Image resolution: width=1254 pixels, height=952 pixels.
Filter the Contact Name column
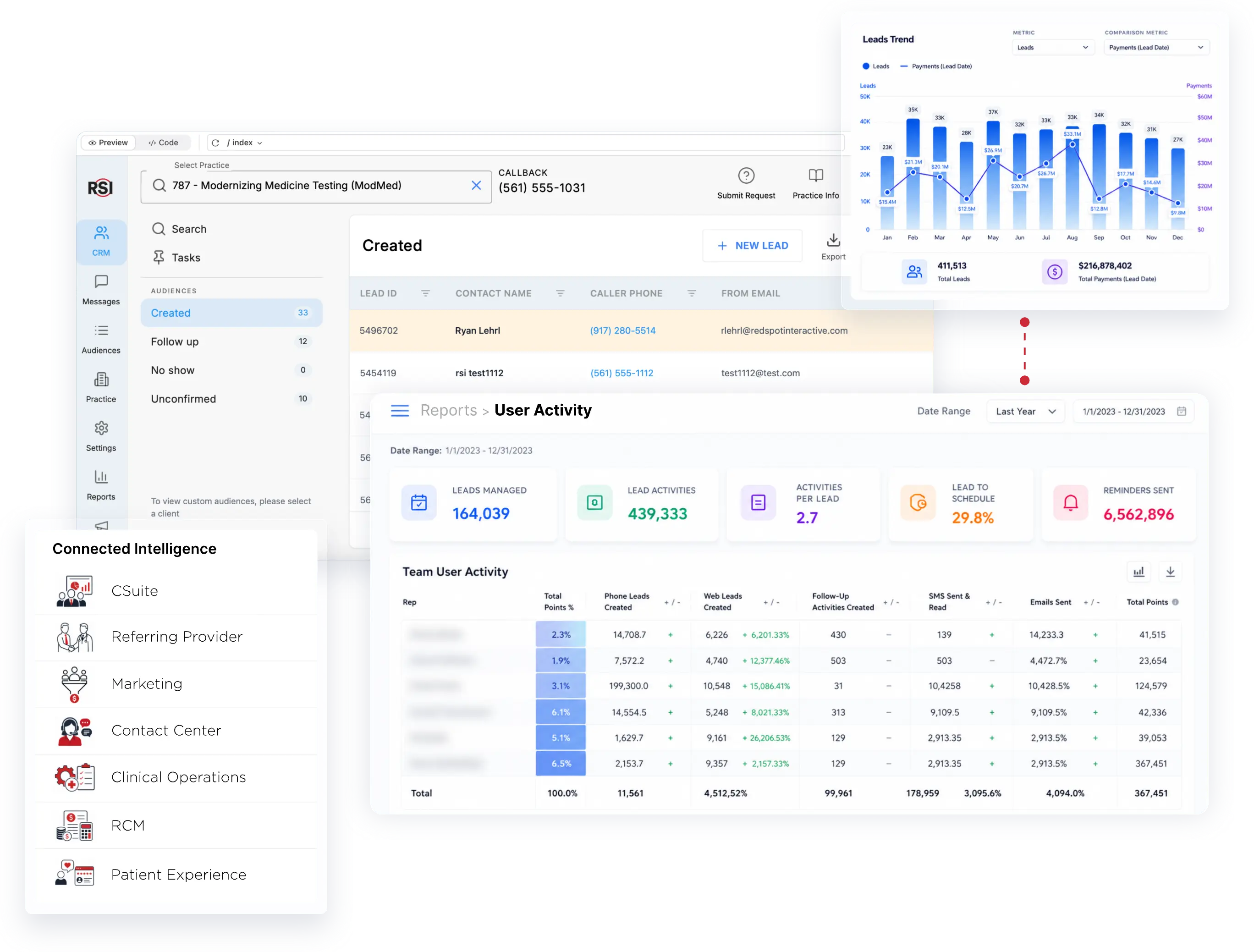coord(560,293)
